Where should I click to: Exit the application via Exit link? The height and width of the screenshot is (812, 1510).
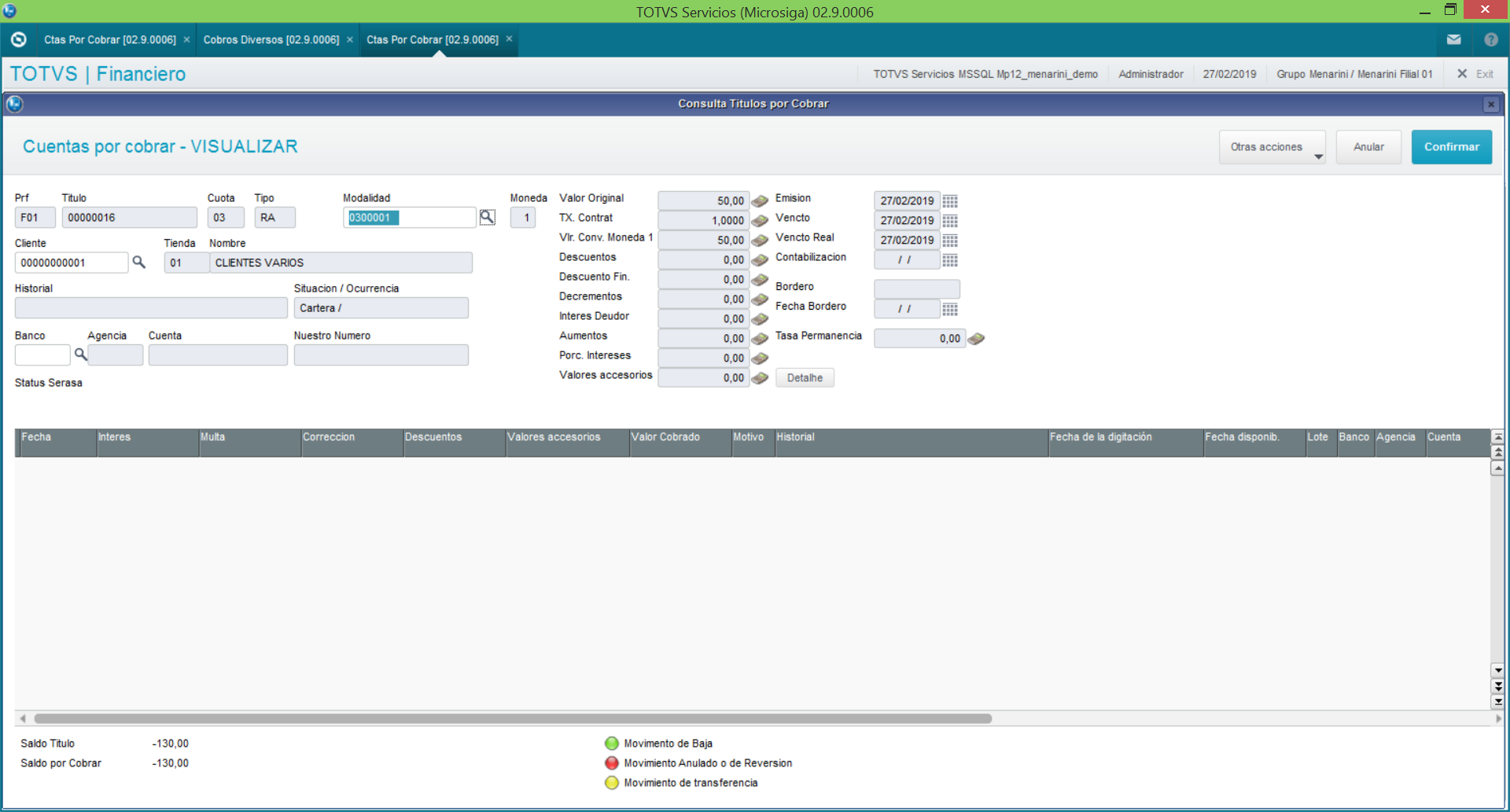[x=1475, y=74]
